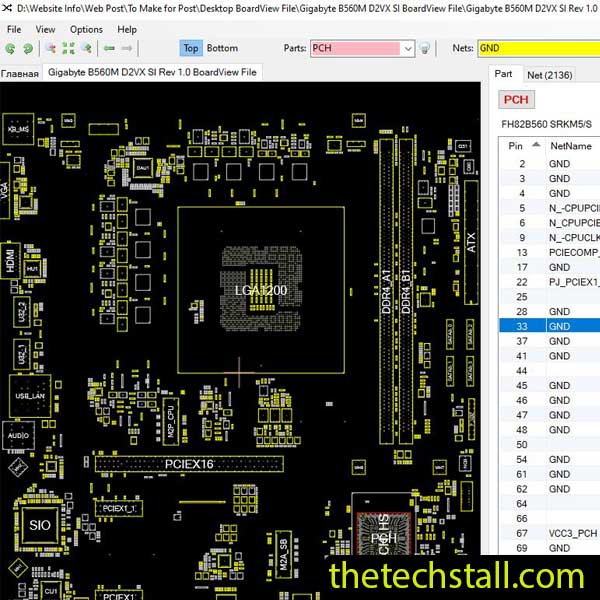Screen dimensions: 600x600
Task: Click the app icon in title bar
Action: click(7, 7)
